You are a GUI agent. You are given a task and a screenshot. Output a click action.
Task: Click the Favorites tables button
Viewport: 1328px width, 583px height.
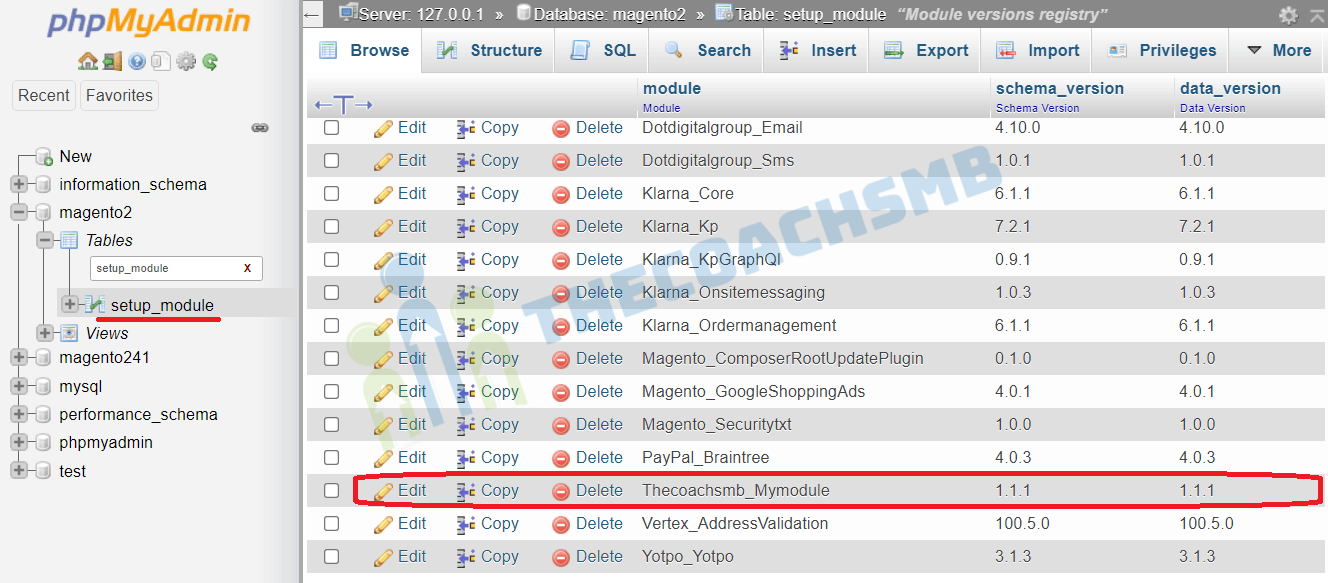point(119,96)
